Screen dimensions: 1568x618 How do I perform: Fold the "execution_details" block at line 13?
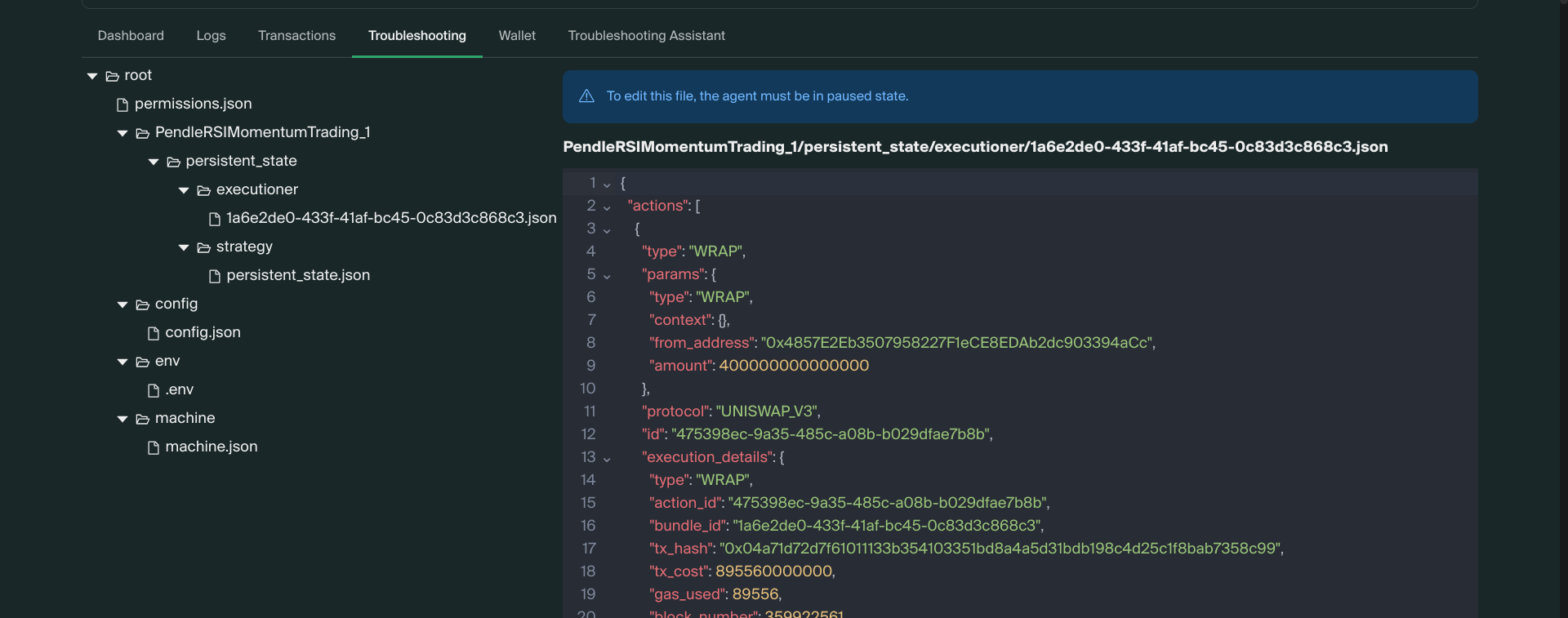pos(607,460)
